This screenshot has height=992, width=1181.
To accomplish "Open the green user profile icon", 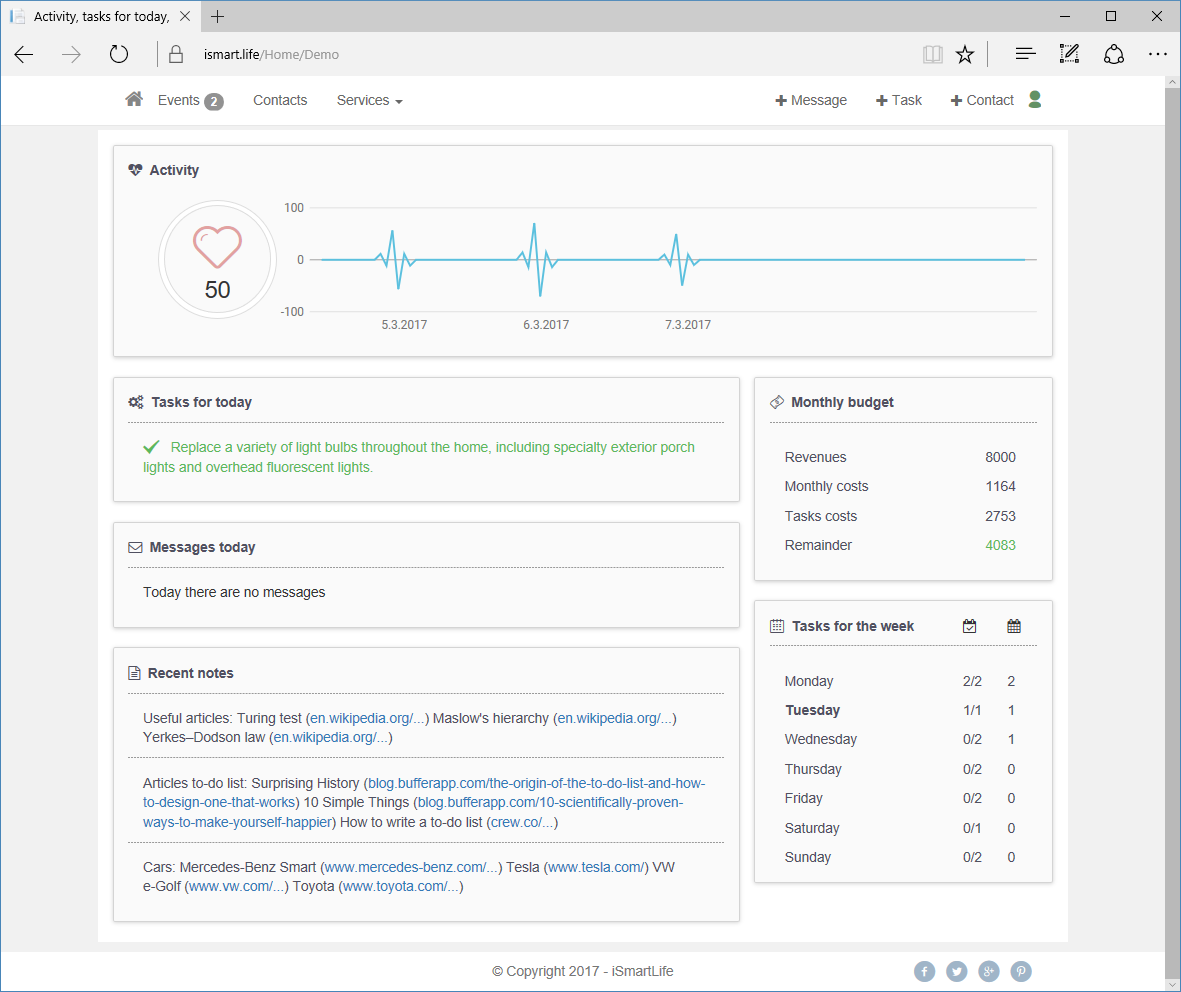I will point(1035,99).
